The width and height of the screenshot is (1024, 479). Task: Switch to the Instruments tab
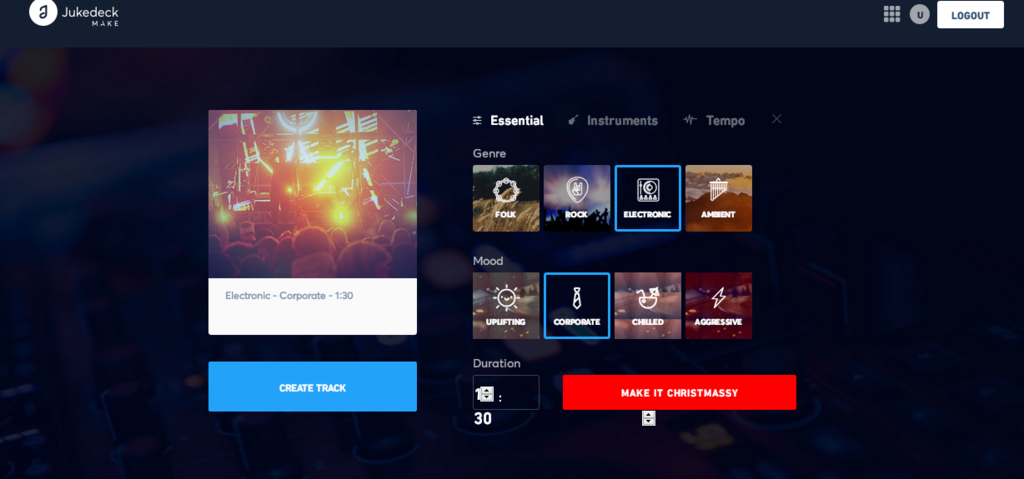point(613,120)
